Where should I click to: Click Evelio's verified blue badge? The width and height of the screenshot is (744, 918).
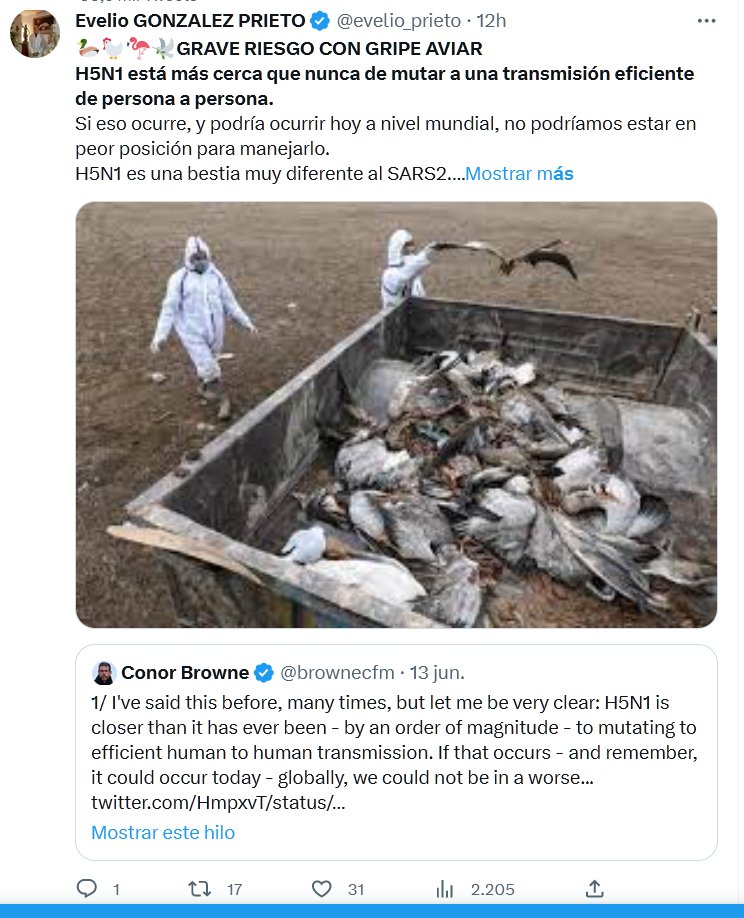318,20
